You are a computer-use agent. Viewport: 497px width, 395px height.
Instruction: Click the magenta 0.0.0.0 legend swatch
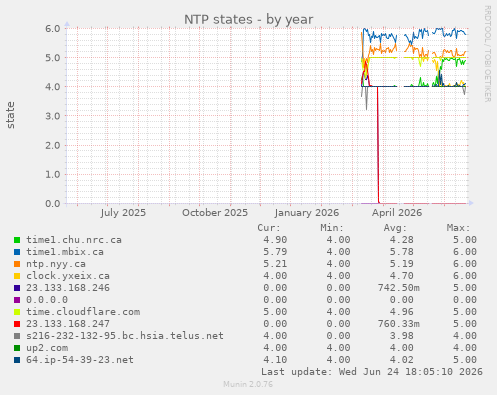[17, 300]
